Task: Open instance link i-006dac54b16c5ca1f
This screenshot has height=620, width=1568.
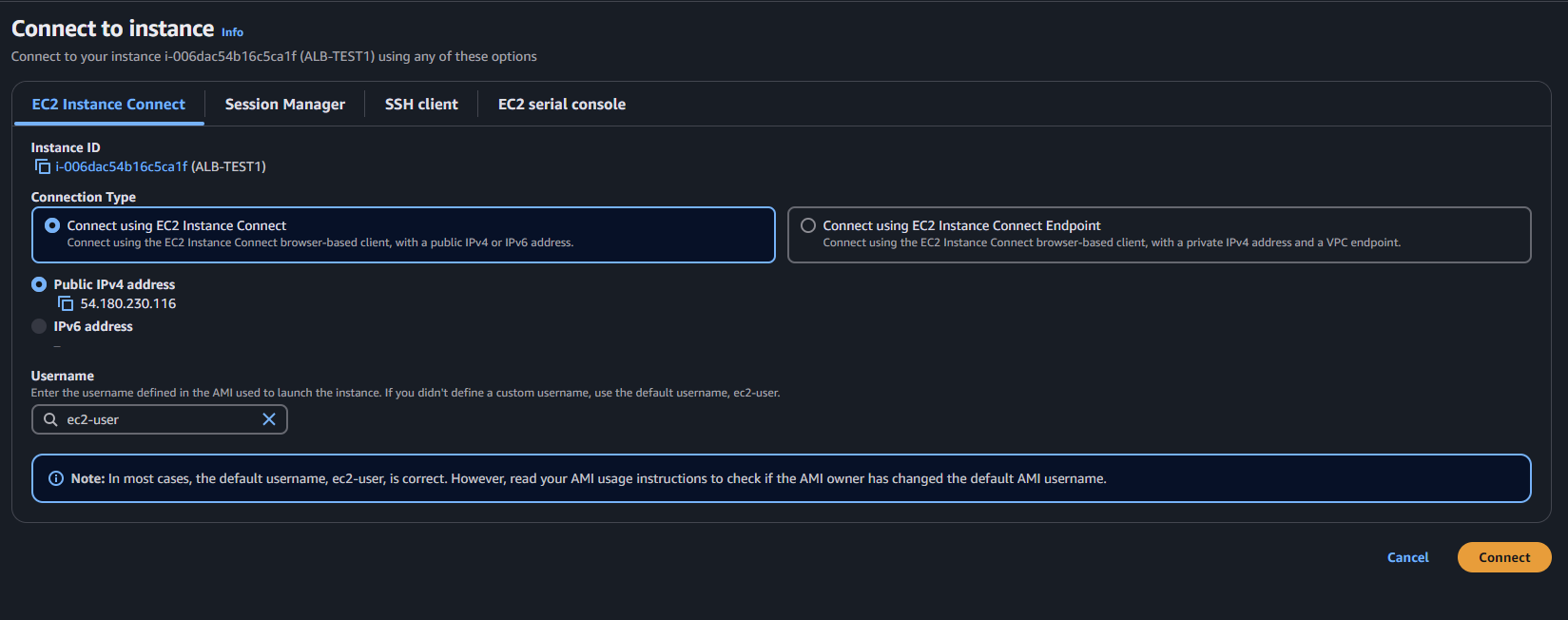Action: pyautogui.click(x=122, y=166)
